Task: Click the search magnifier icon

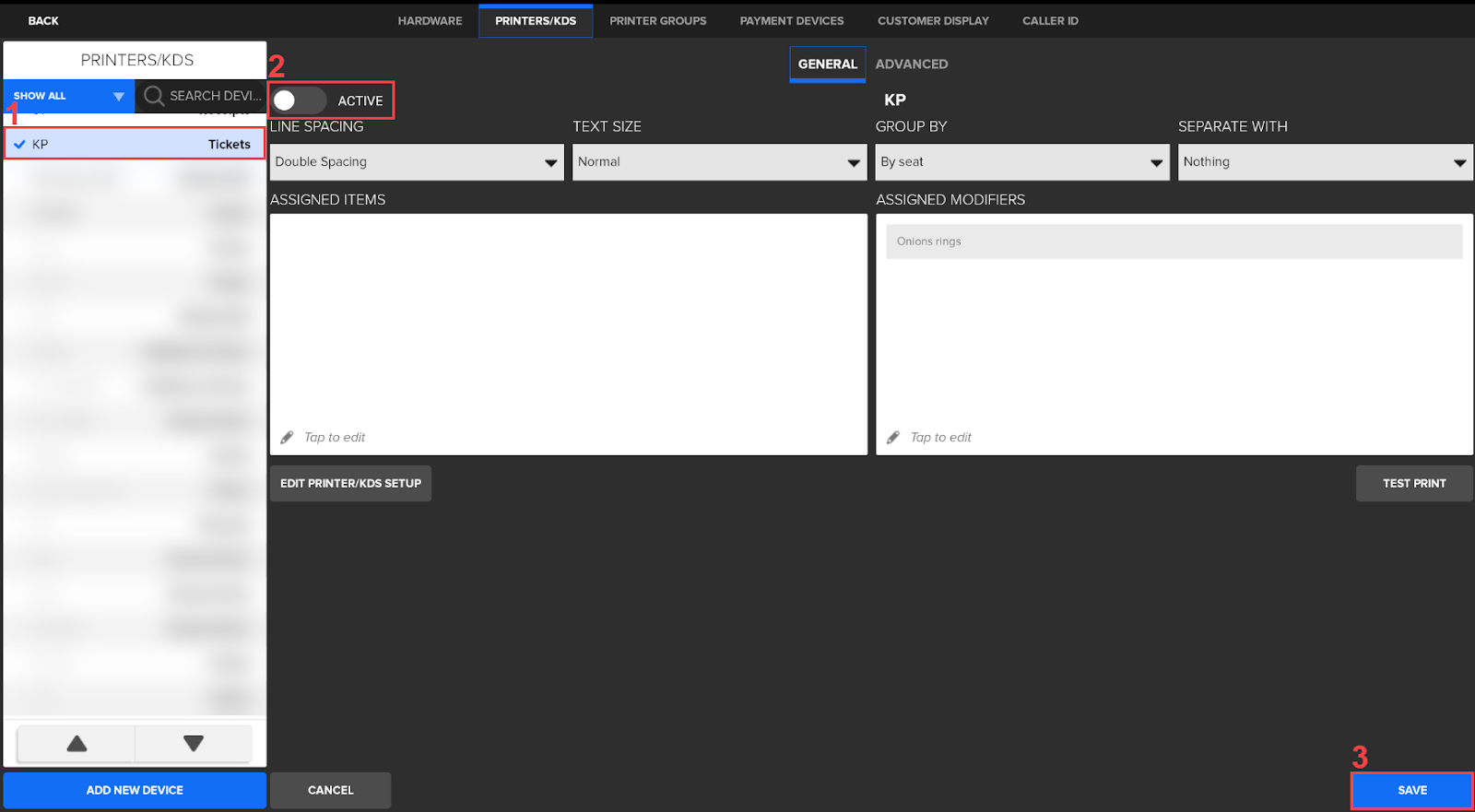Action: click(x=154, y=96)
